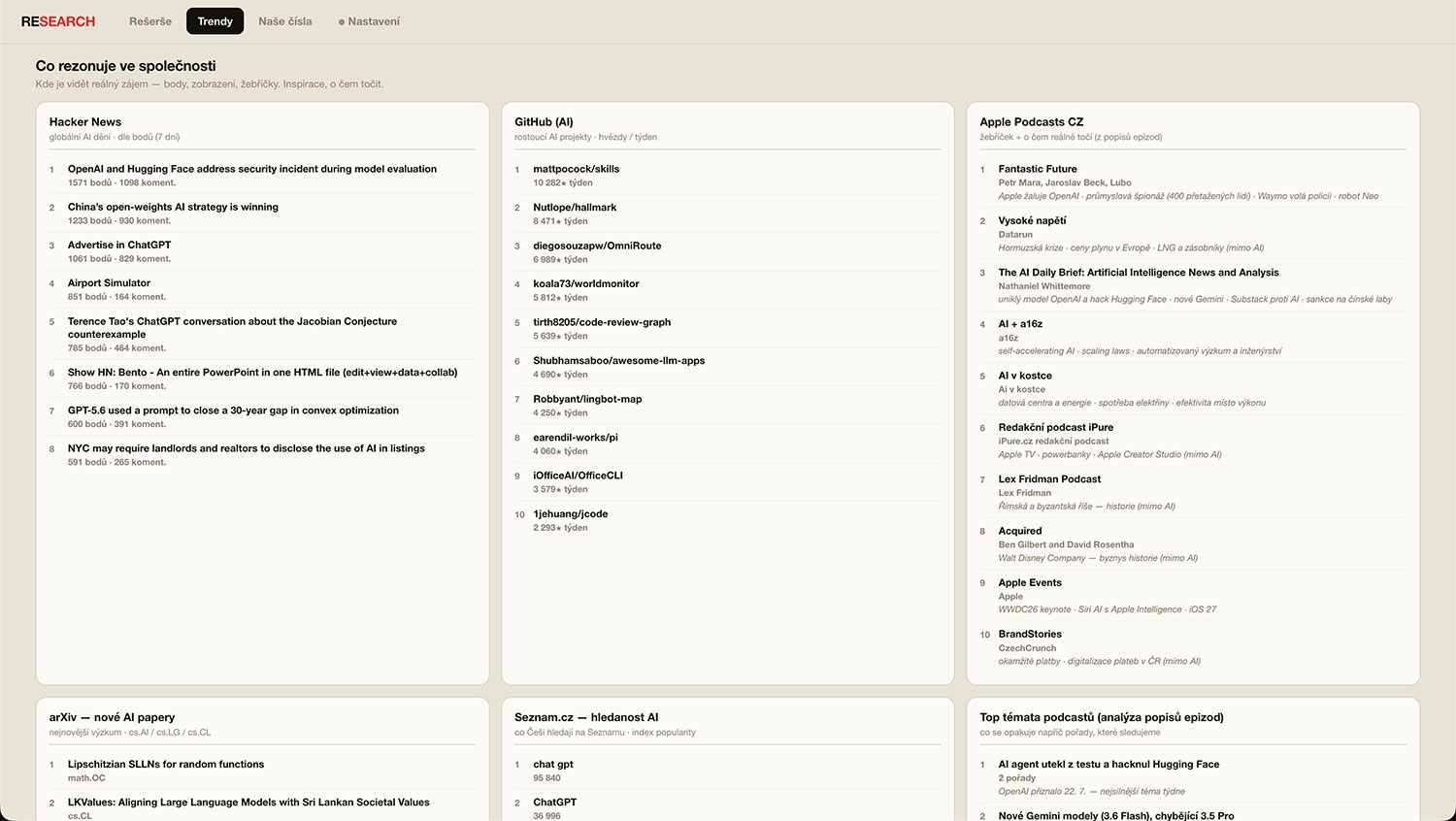Viewport: 1456px width, 821px height.
Task: Select the 'chat gpt' search term row
Action: tap(728, 771)
